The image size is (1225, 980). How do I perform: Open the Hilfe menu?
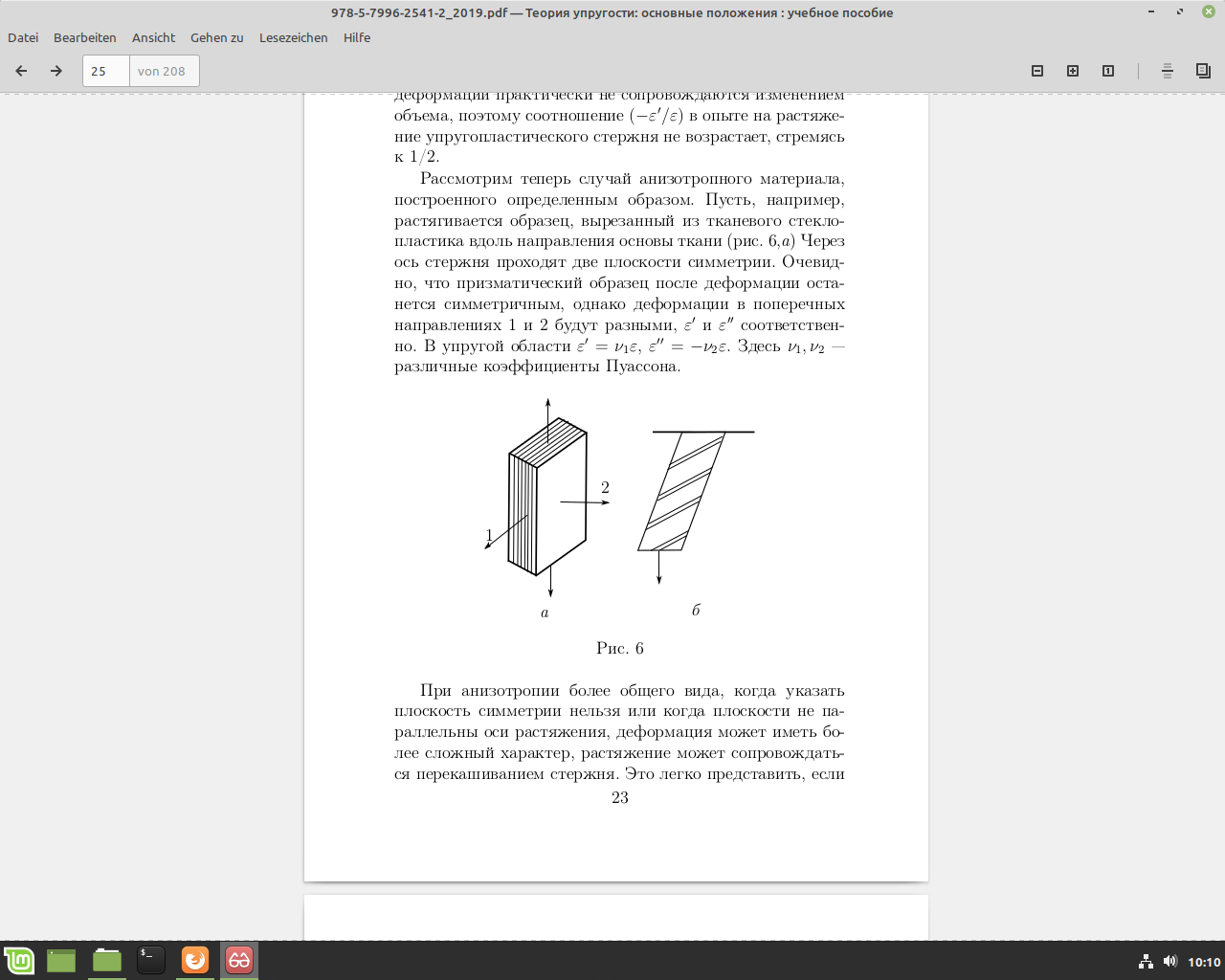(357, 37)
